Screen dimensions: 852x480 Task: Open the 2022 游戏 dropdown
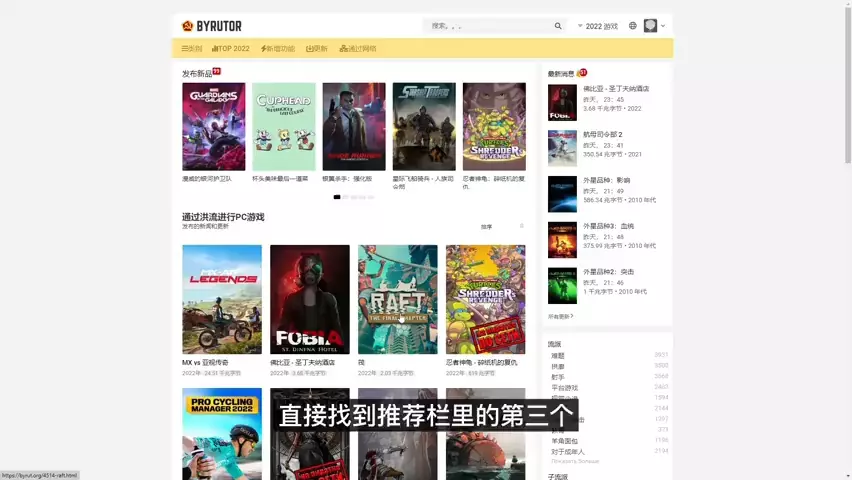[x=598, y=26]
